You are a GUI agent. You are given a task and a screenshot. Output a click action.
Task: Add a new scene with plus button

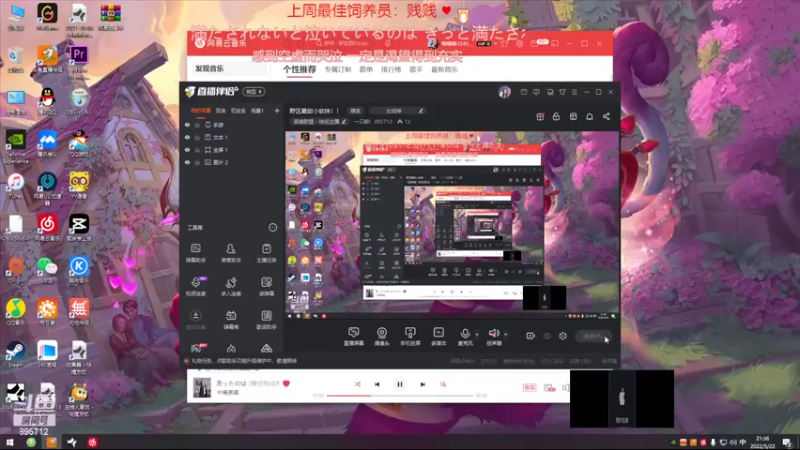pos(277,111)
